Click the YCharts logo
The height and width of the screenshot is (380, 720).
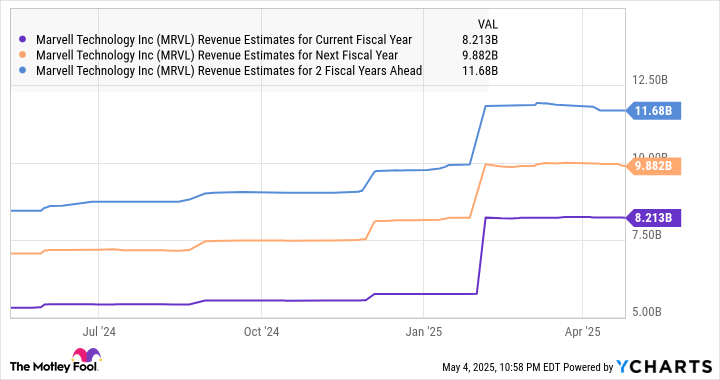pos(664,367)
